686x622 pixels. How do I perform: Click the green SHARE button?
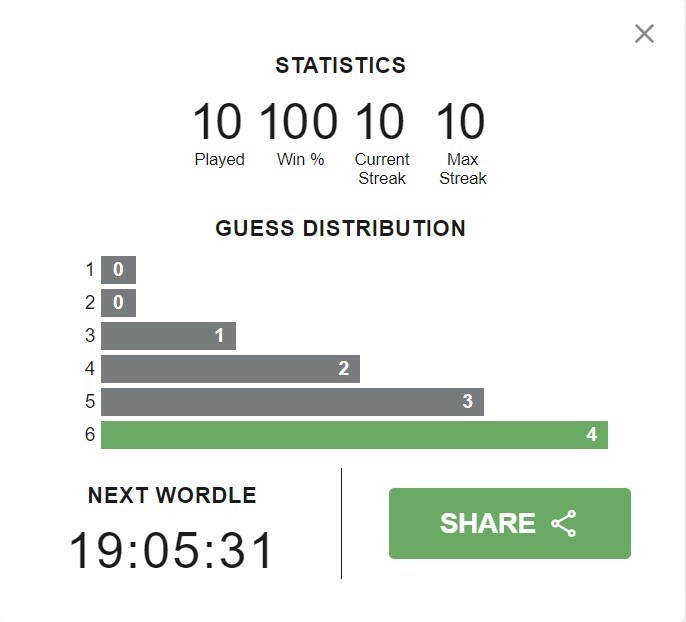click(x=510, y=523)
